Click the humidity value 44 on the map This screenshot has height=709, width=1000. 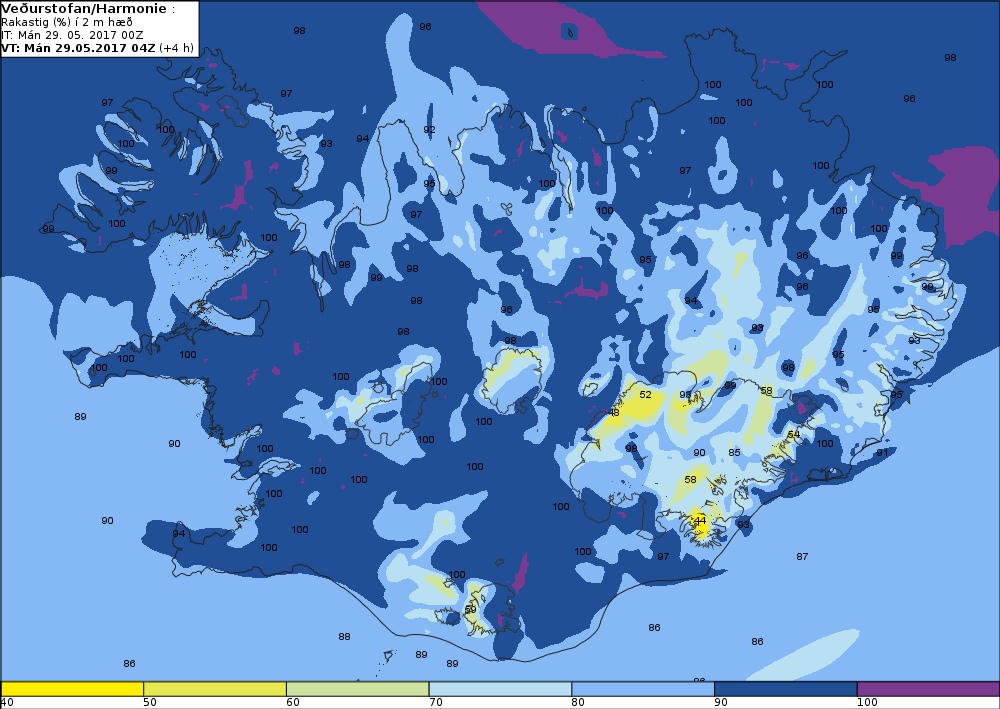coord(700,521)
